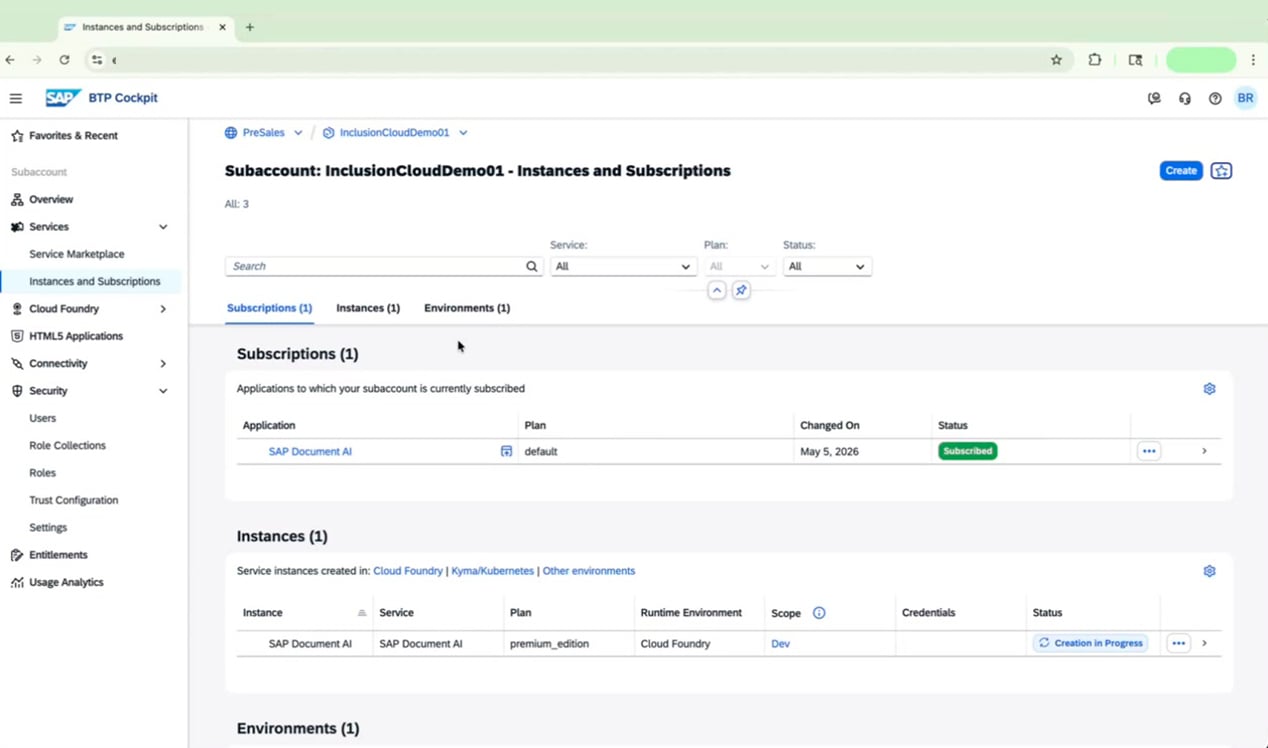1268x748 pixels.
Task: Collapse the Security sidebar section
Action: [x=163, y=391]
